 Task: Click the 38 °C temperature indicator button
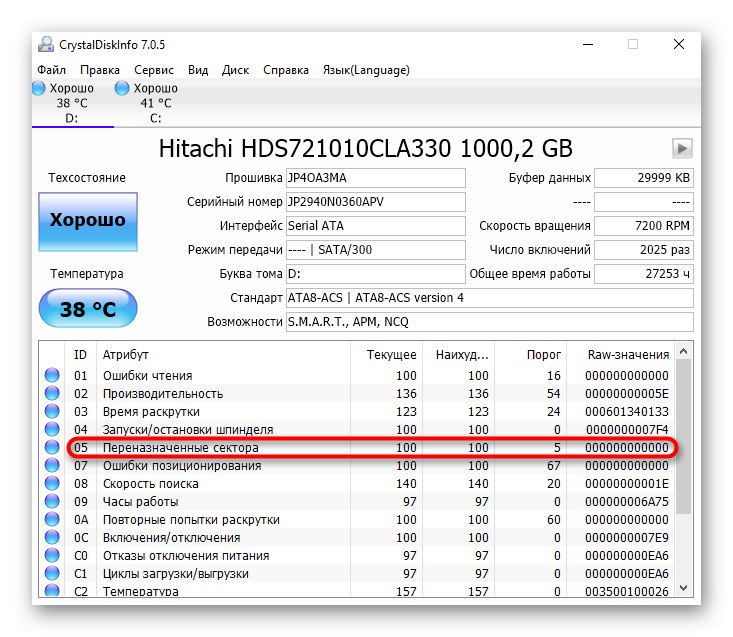88,309
